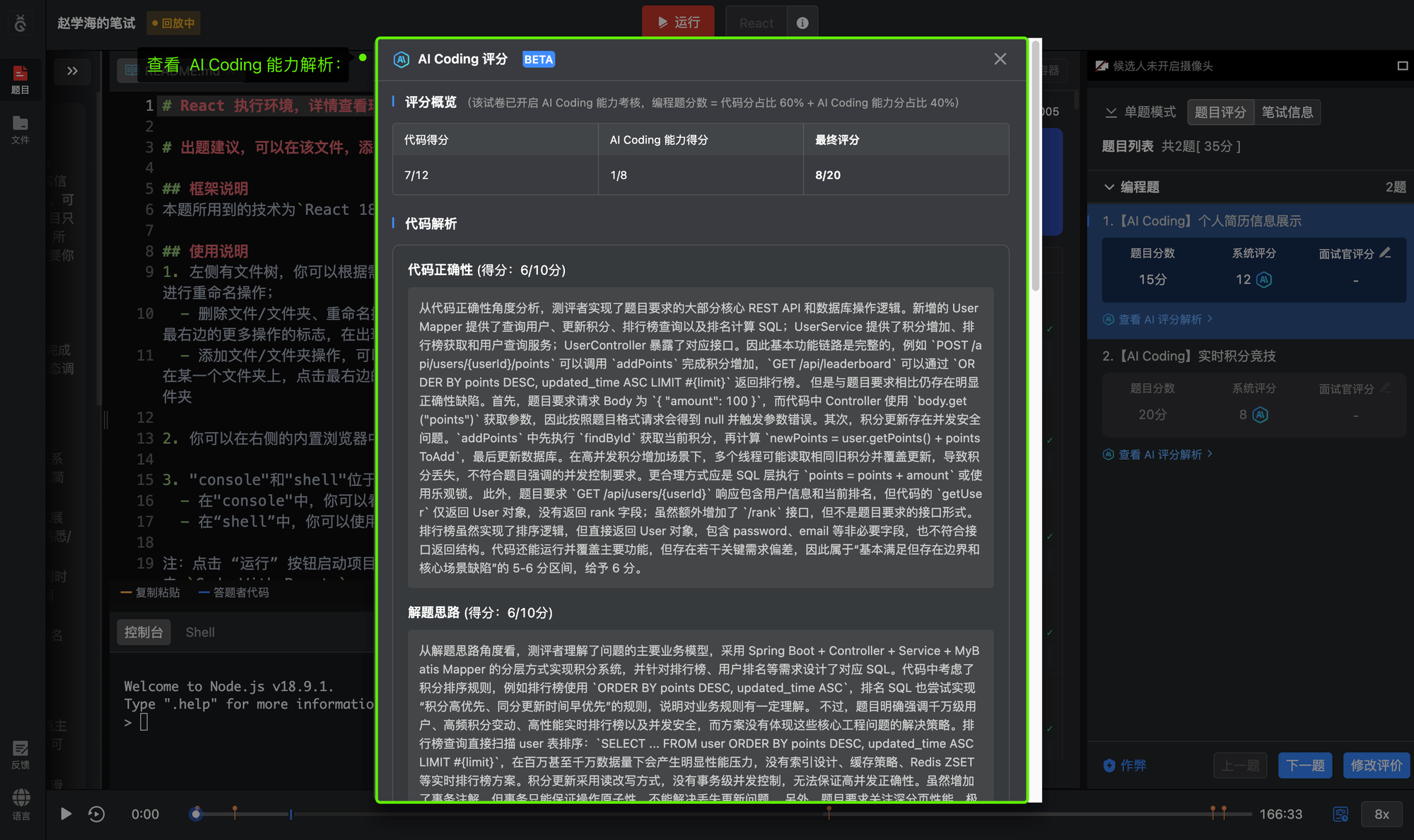
Task: Toggle 单题模式 mode
Action: [1140, 112]
